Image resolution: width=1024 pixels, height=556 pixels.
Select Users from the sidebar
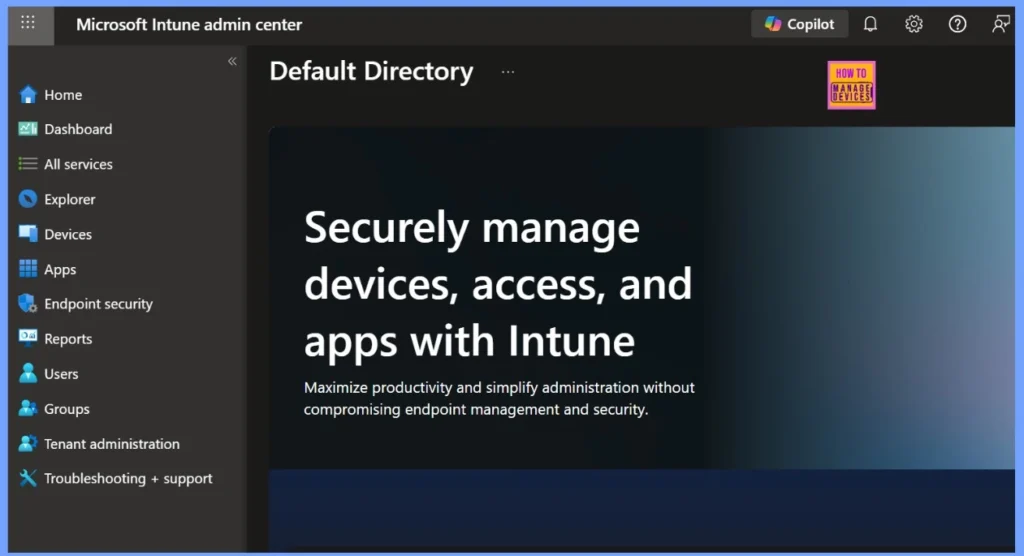61,374
